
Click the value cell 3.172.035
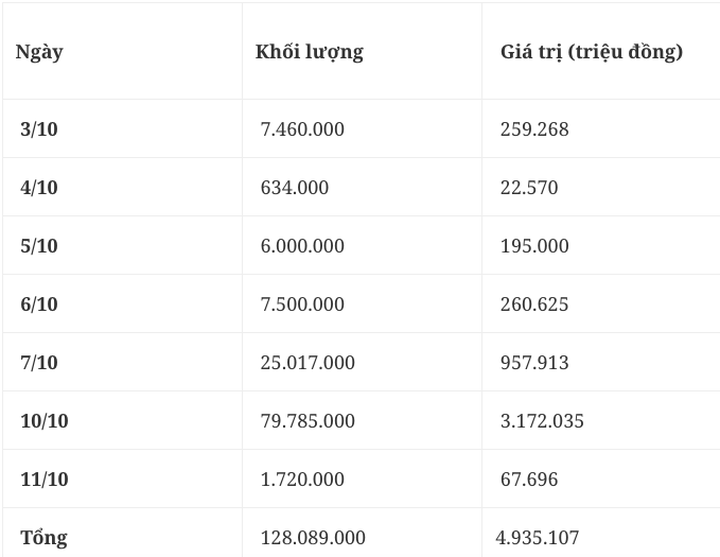(542, 421)
